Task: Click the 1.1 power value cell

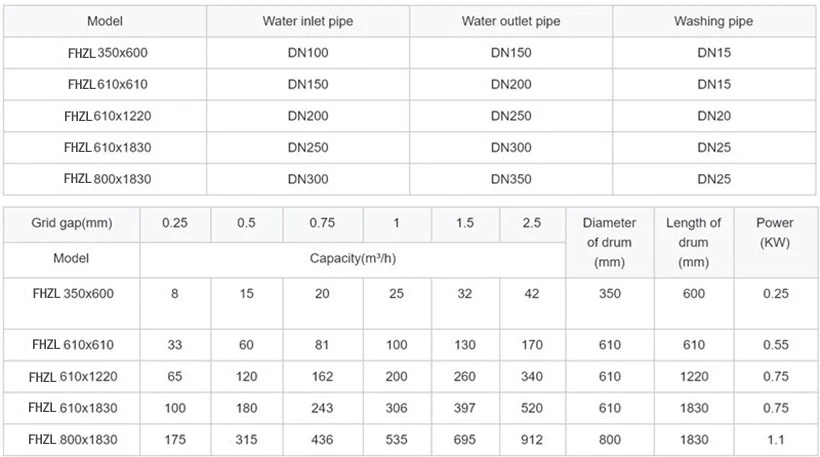Action: (x=776, y=439)
